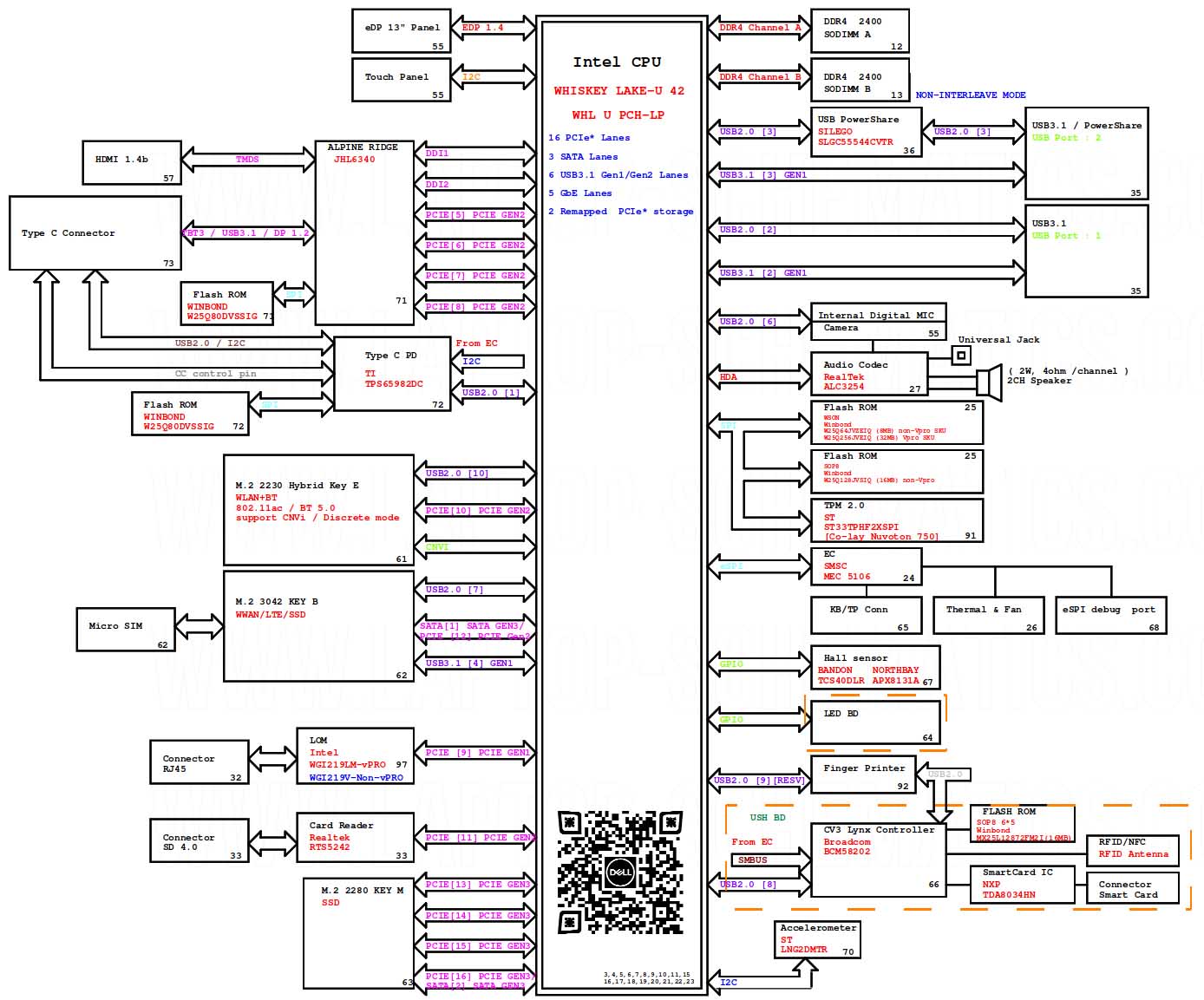Select the Accelerometer block
This screenshot has width=1204, height=1000.
point(817,940)
